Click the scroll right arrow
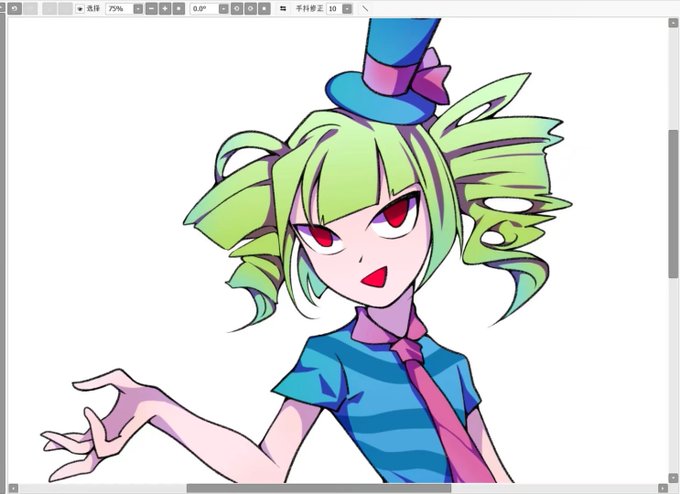This screenshot has height=494, width=680. point(663,489)
